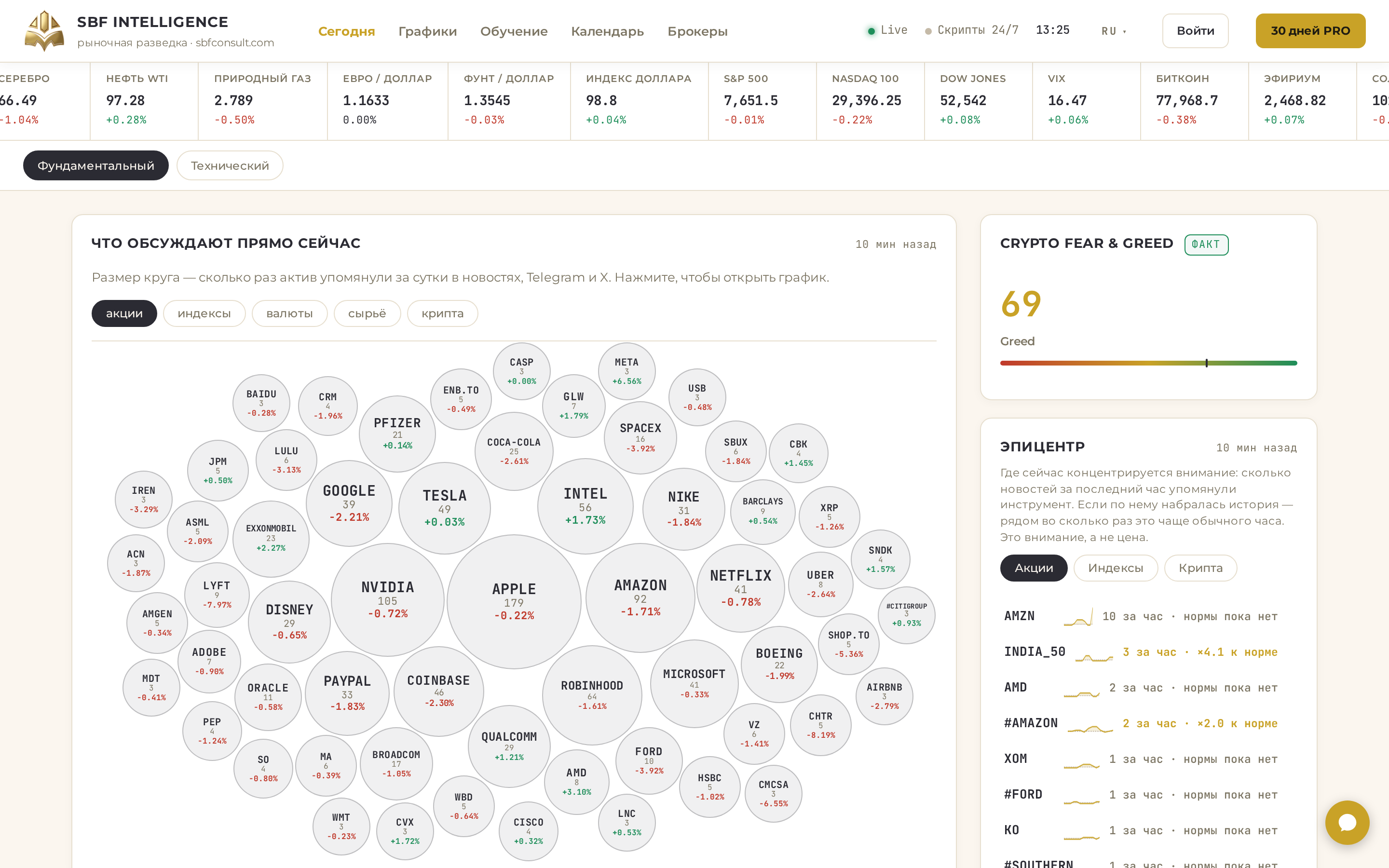Open the Брокеры nav tab
Viewport: 1389px width, 868px height.
[697, 31]
